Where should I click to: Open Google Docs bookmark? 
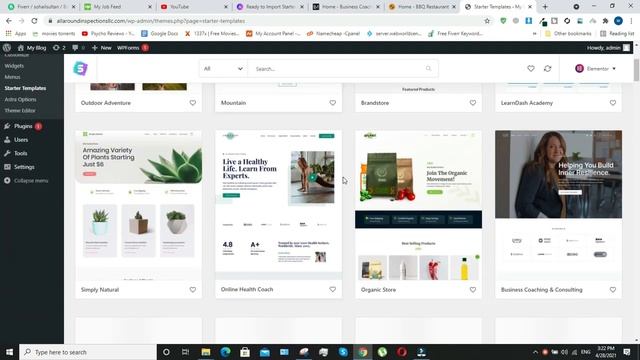[160, 33]
